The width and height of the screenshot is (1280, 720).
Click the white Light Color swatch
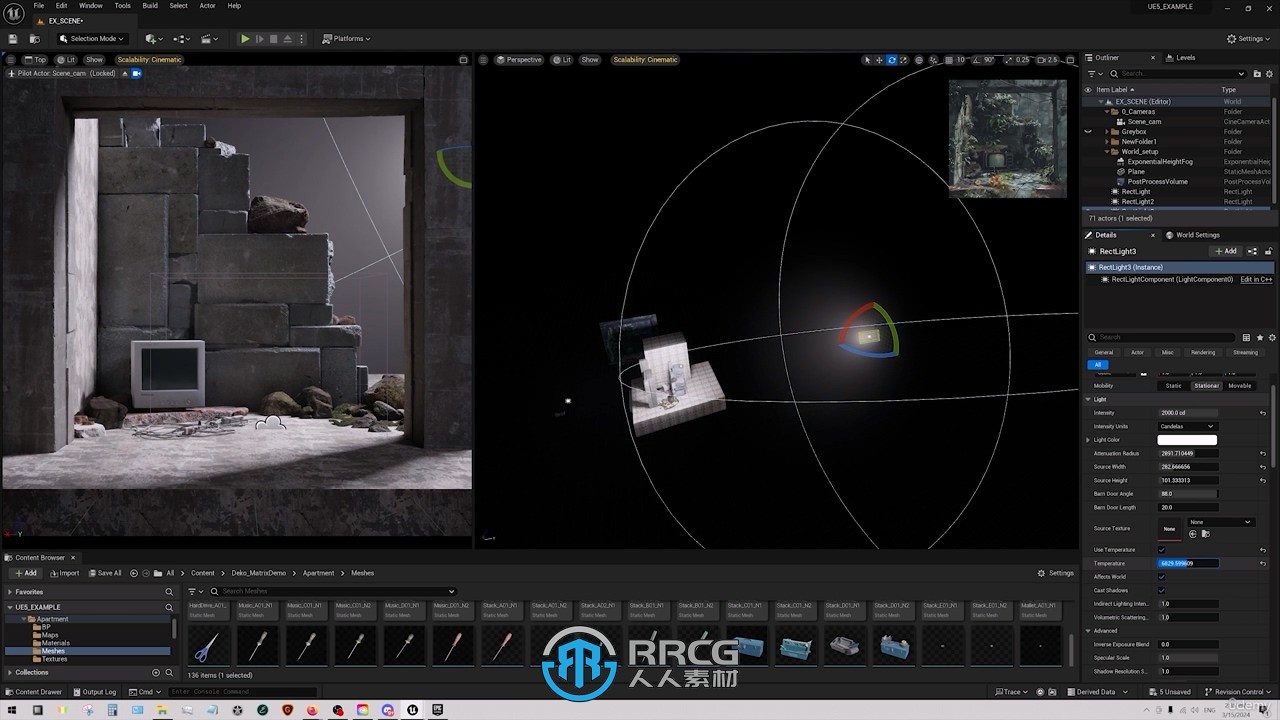[x=1187, y=440]
